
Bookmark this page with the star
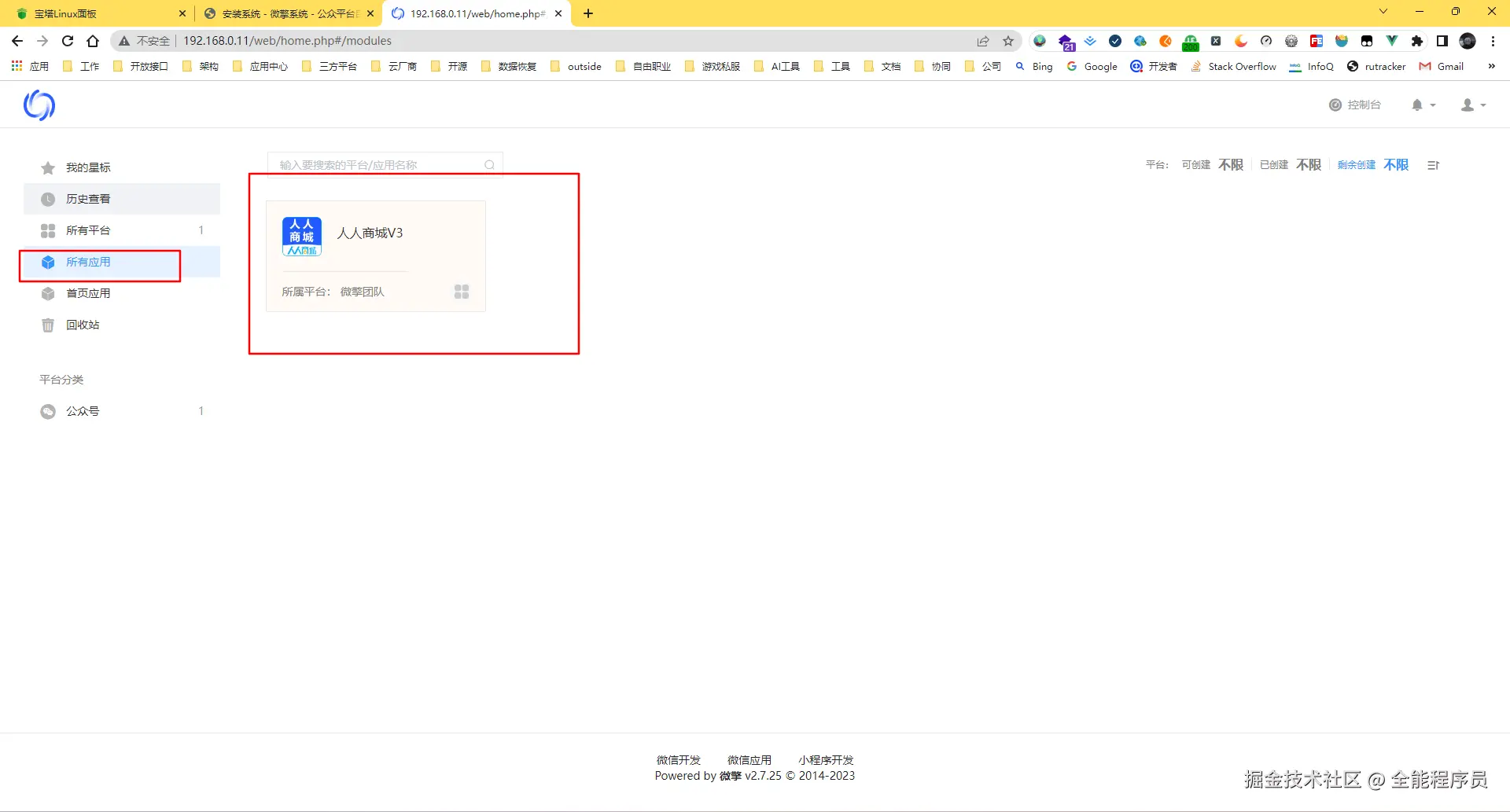1008,41
